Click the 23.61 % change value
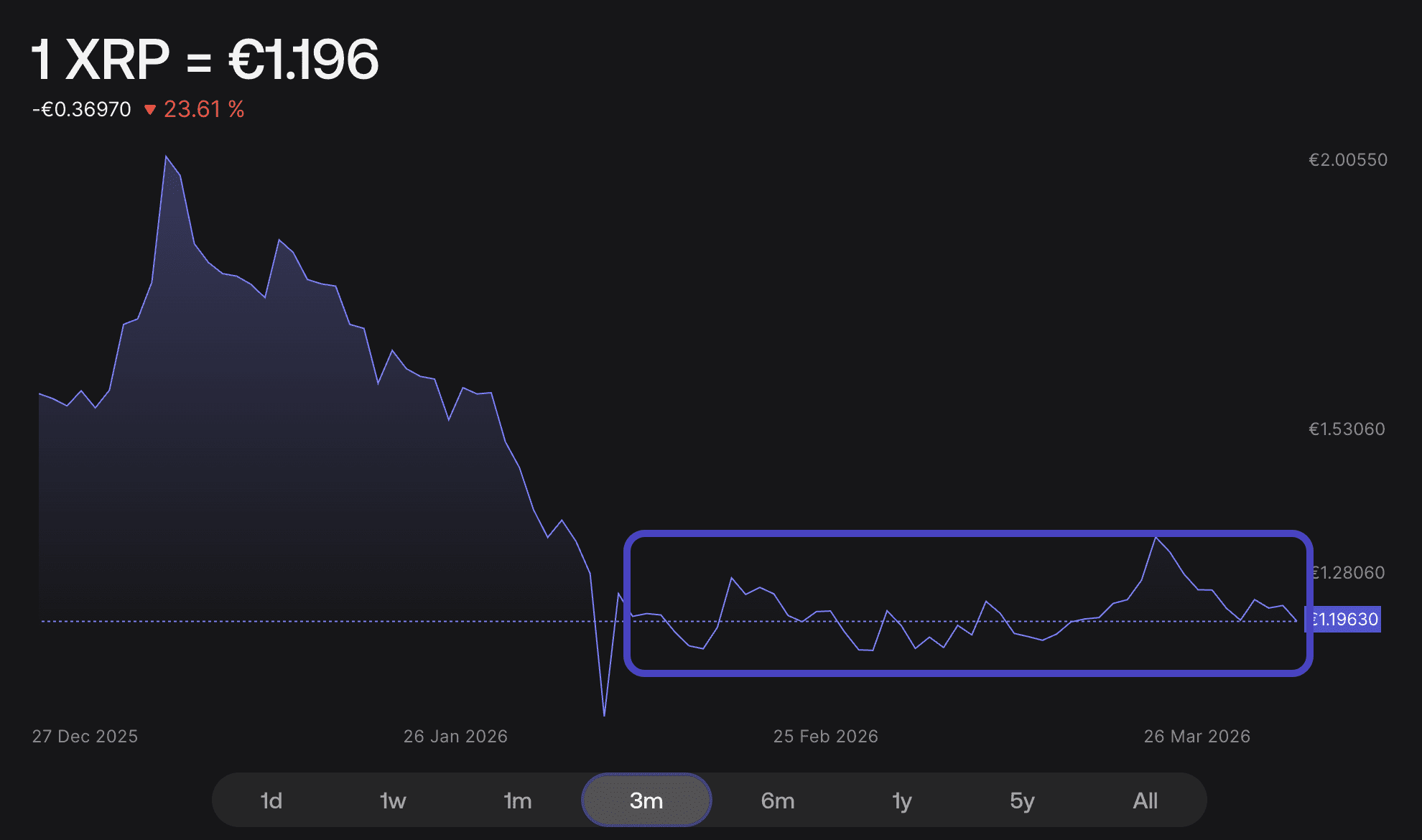 coord(204,109)
